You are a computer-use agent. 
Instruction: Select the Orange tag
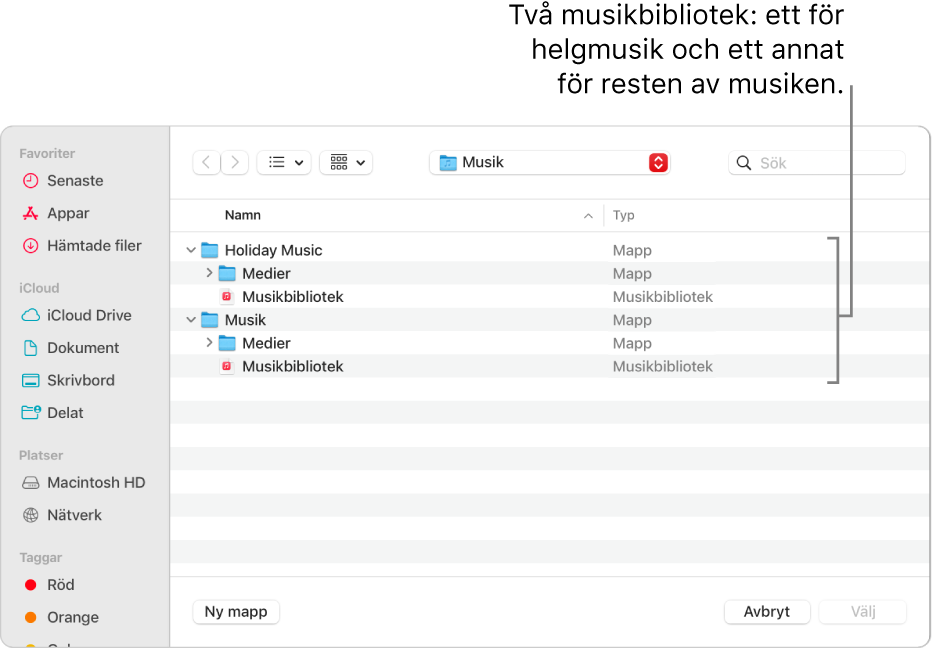tap(71, 617)
